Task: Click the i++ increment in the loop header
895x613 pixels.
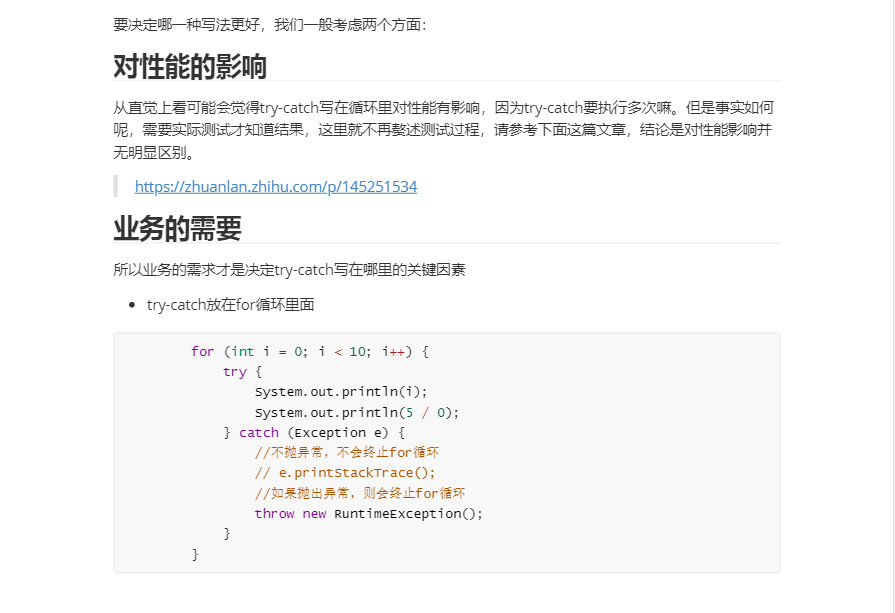Action: tap(393, 351)
